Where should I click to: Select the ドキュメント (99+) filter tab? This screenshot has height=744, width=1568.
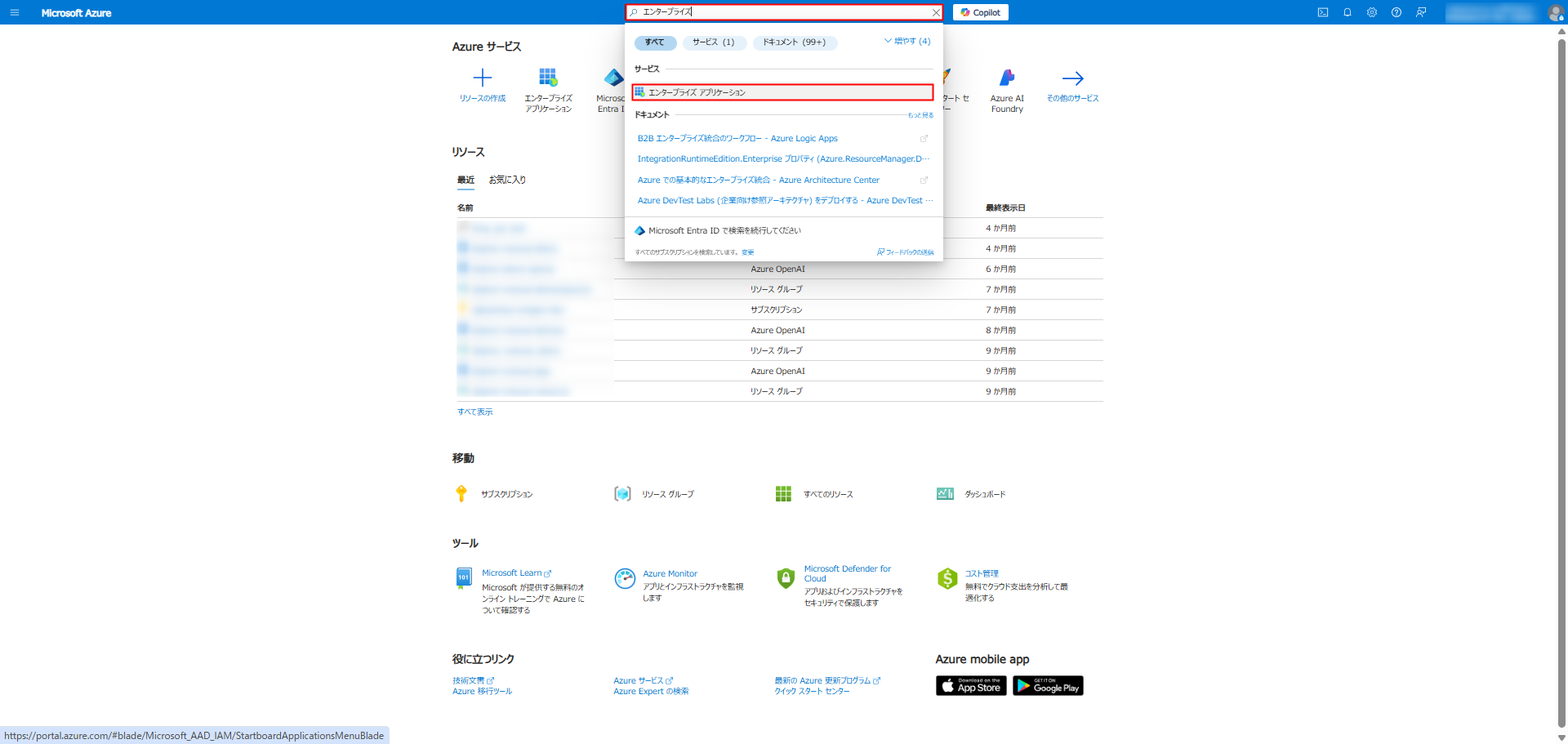tap(795, 42)
